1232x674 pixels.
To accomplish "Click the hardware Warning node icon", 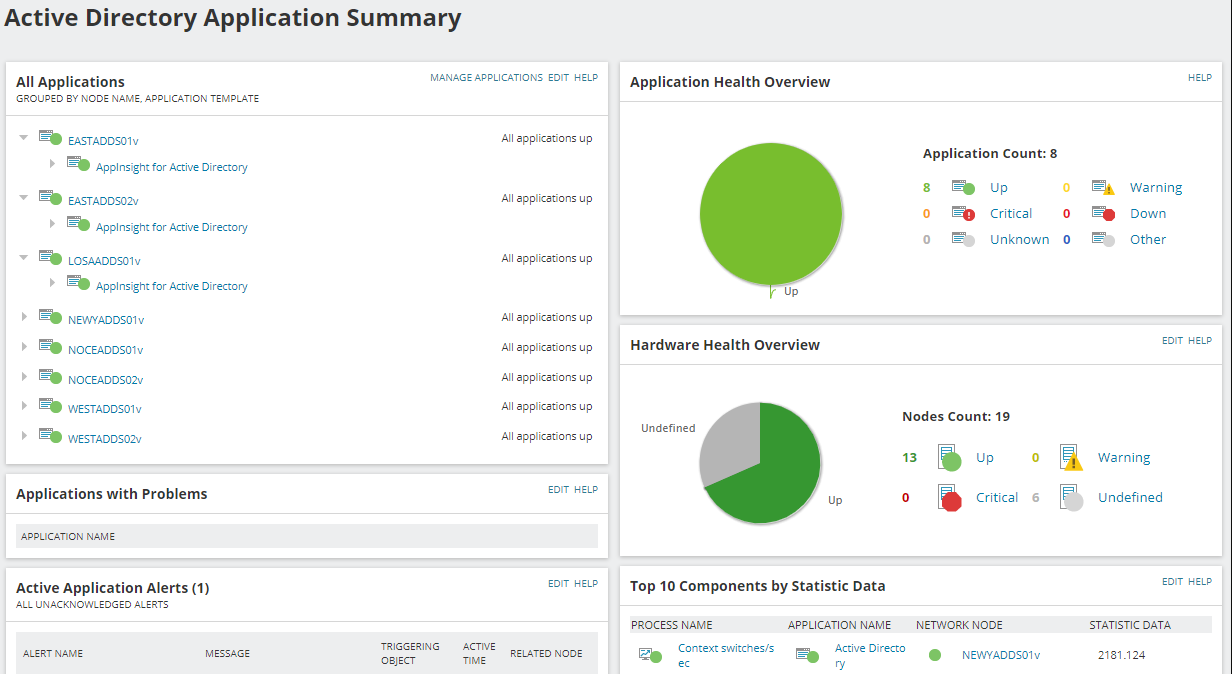I will [1072, 458].
